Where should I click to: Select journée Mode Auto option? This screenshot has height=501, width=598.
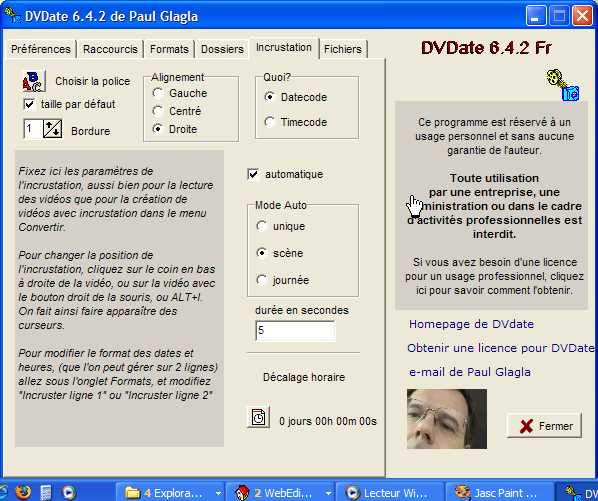[x=262, y=280]
